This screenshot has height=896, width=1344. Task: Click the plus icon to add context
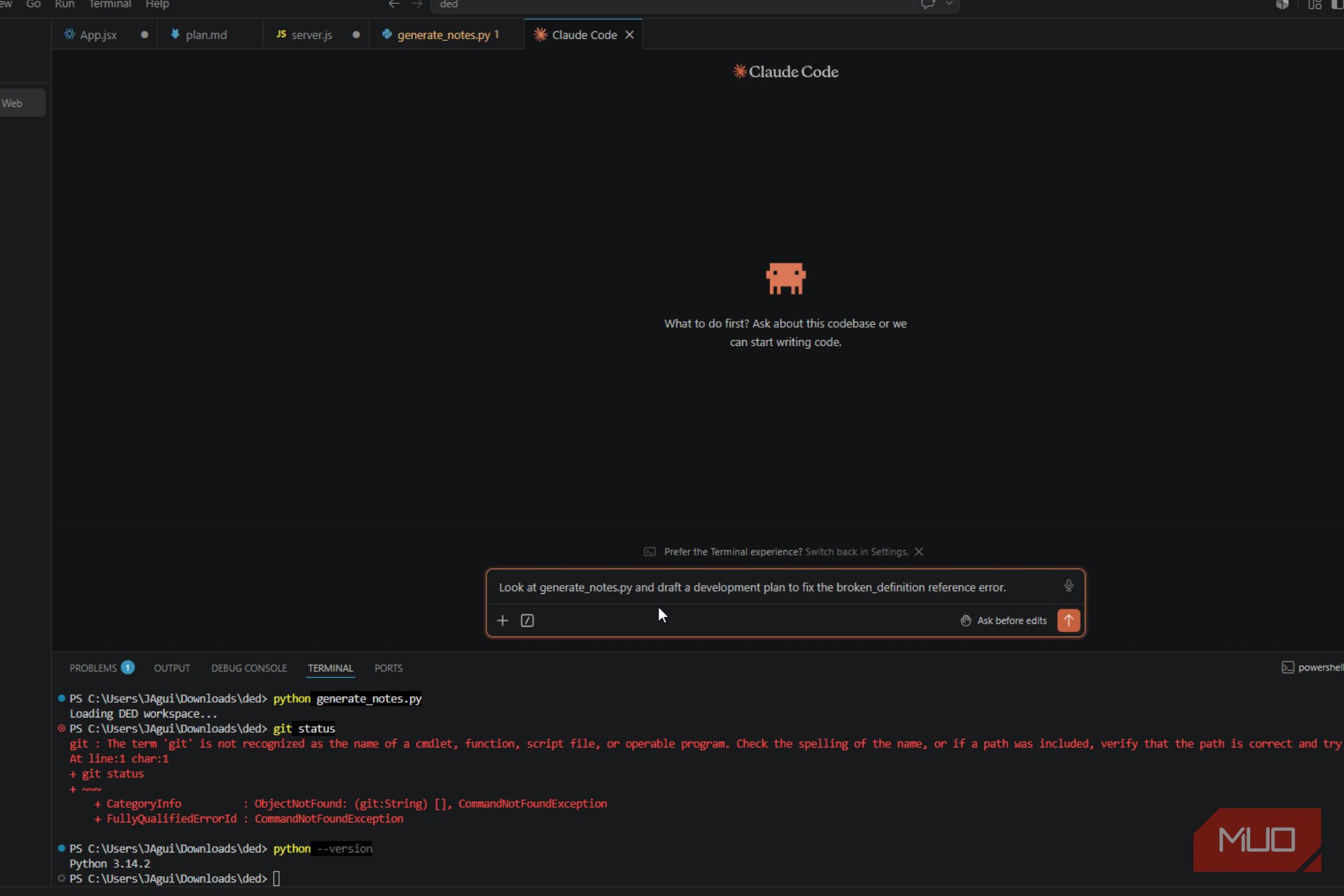(502, 620)
